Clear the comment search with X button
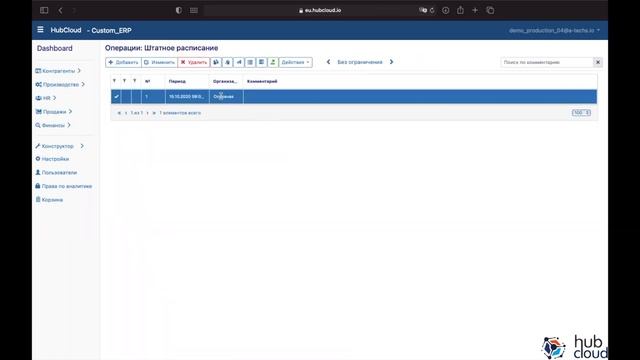Image resolution: width=640 pixels, height=360 pixels. 598,62
